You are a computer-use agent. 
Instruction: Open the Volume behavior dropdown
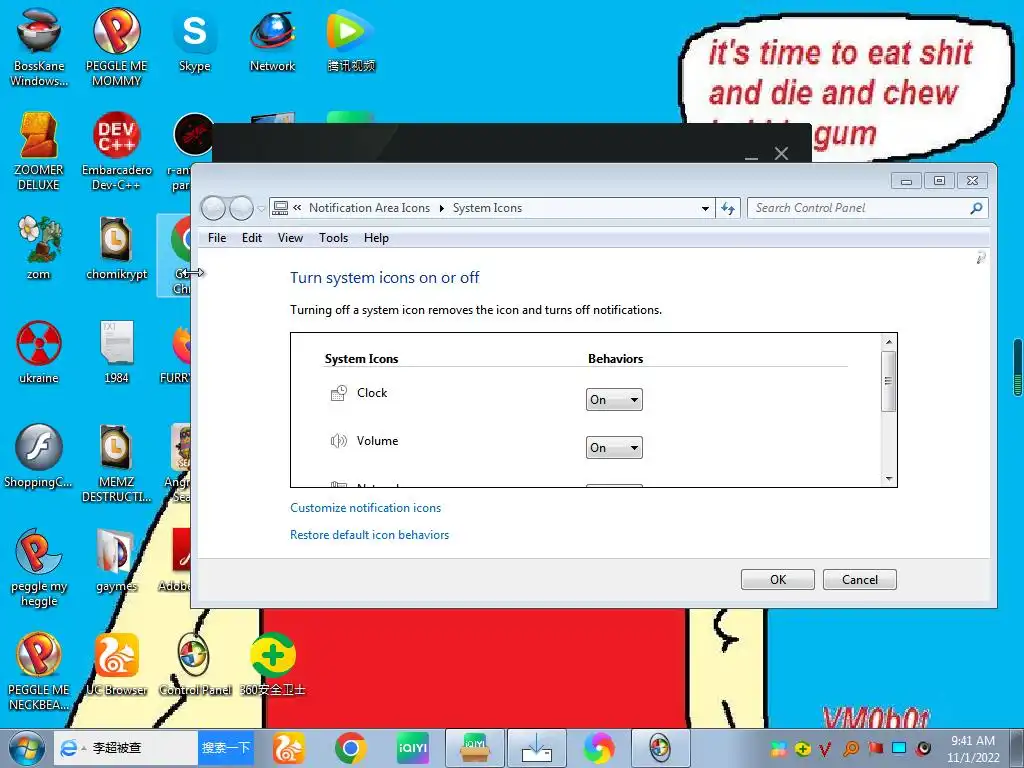(614, 447)
